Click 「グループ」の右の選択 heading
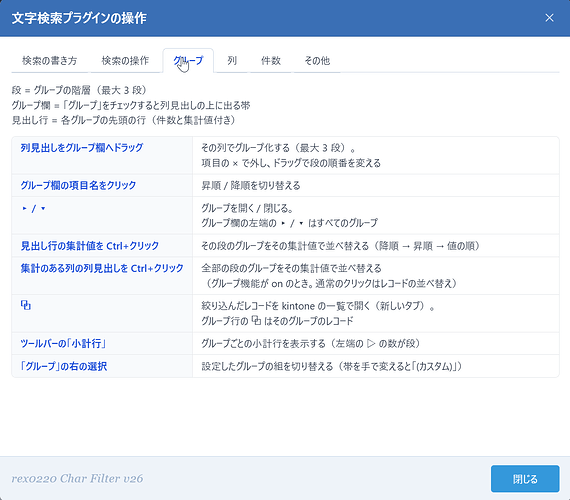Viewport: 570px width, 500px height. tap(64, 366)
